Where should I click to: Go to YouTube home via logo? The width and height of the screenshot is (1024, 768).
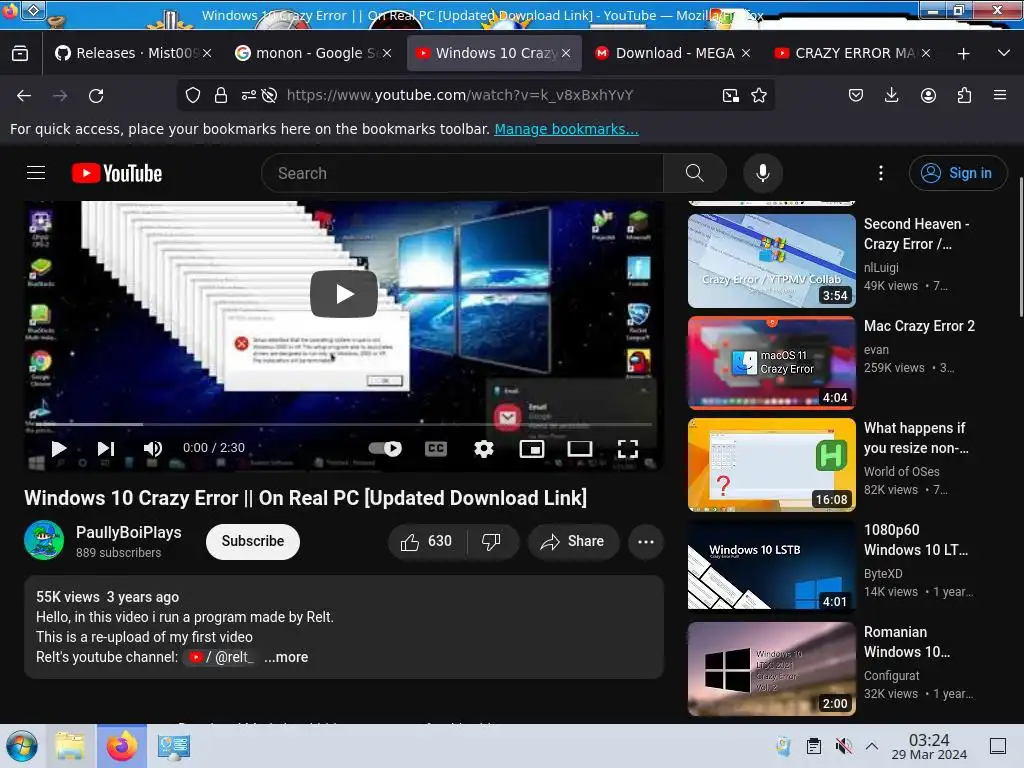[117, 173]
